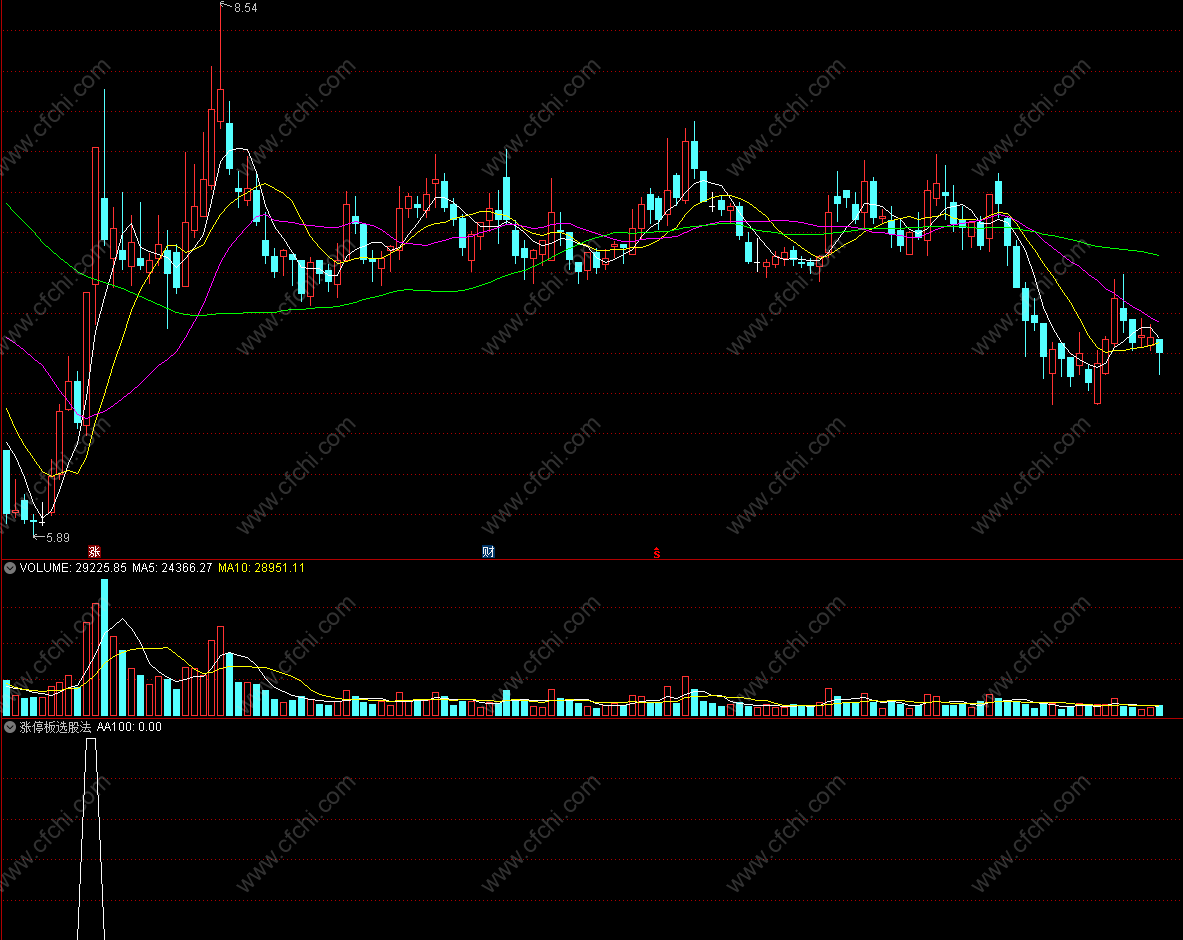Image resolution: width=1183 pixels, height=940 pixels.
Task: Click the VOLUME: 29225.85 label
Action: [73, 568]
